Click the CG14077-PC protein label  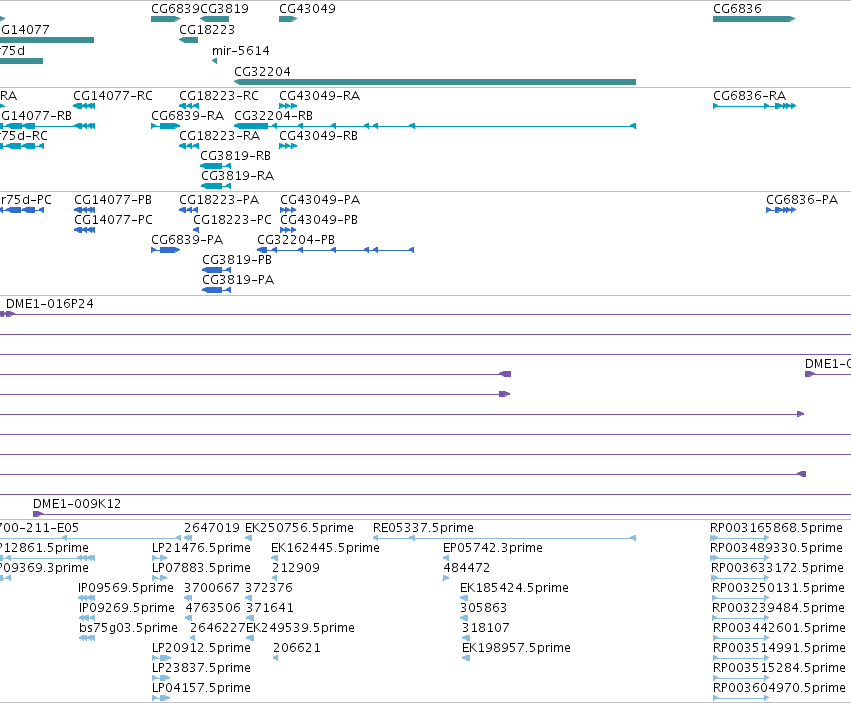[113, 220]
